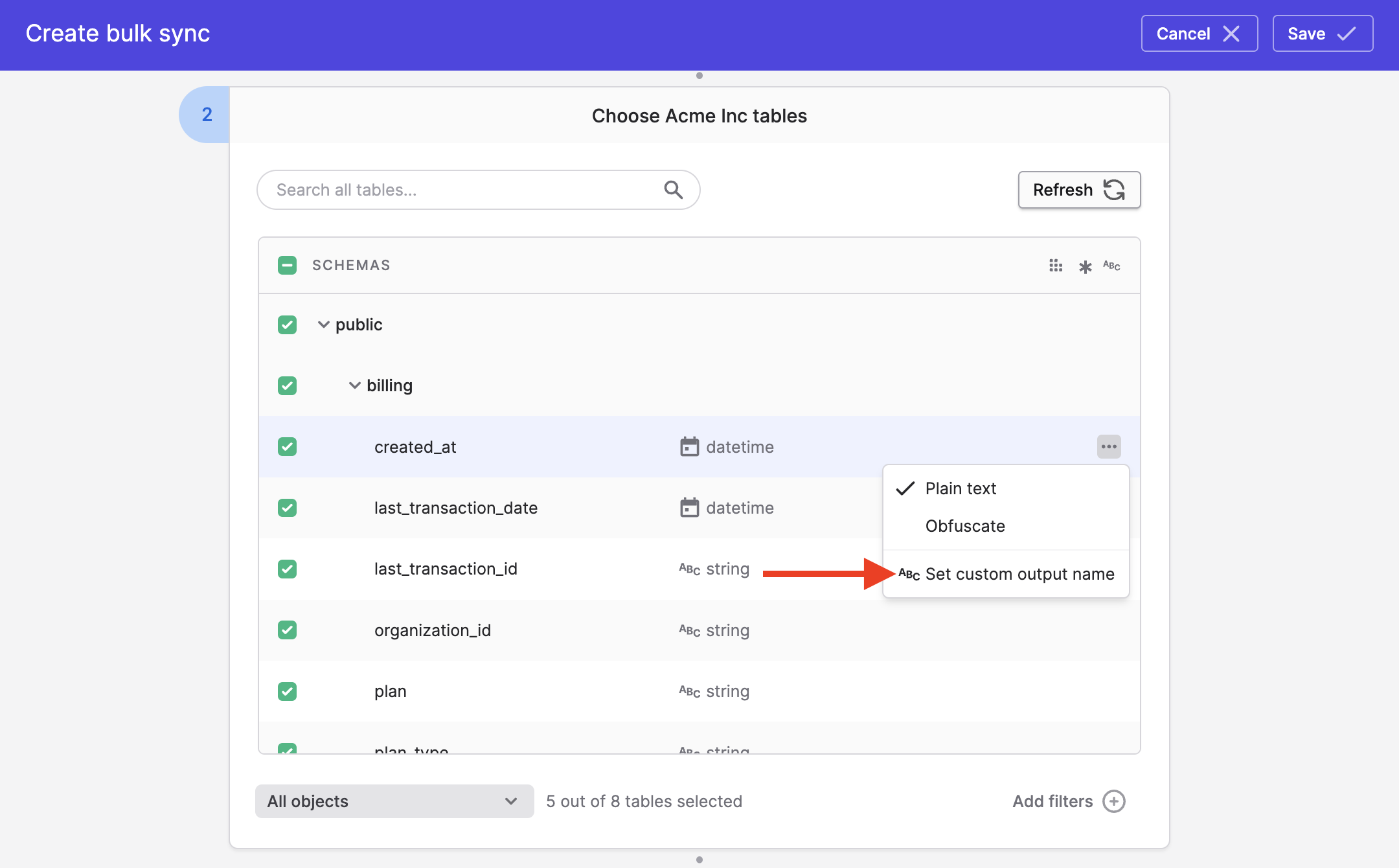Image resolution: width=1399 pixels, height=868 pixels.
Task: Open the All objects dropdown
Action: coord(394,801)
